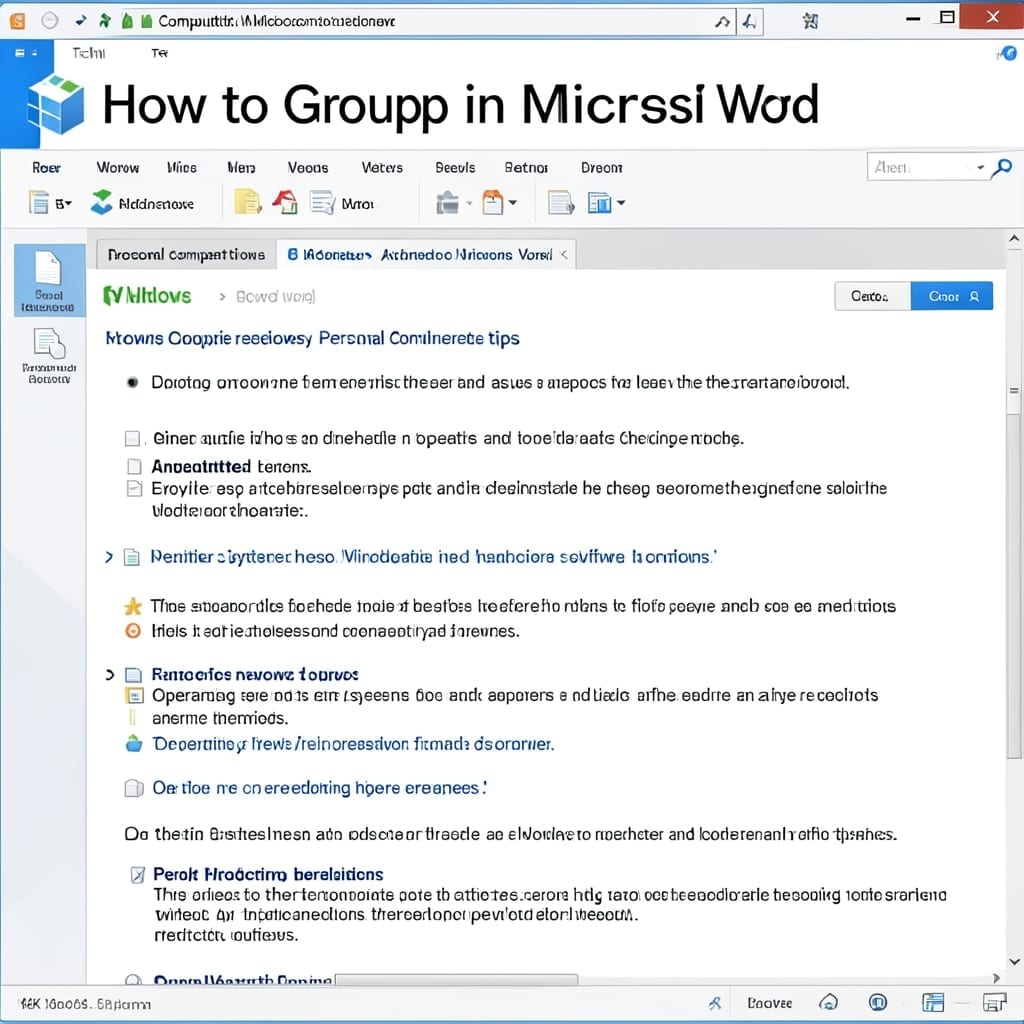This screenshot has height=1024, width=1024.
Task: Select the highlighted sidebar document icon
Action: pyautogui.click(x=49, y=281)
